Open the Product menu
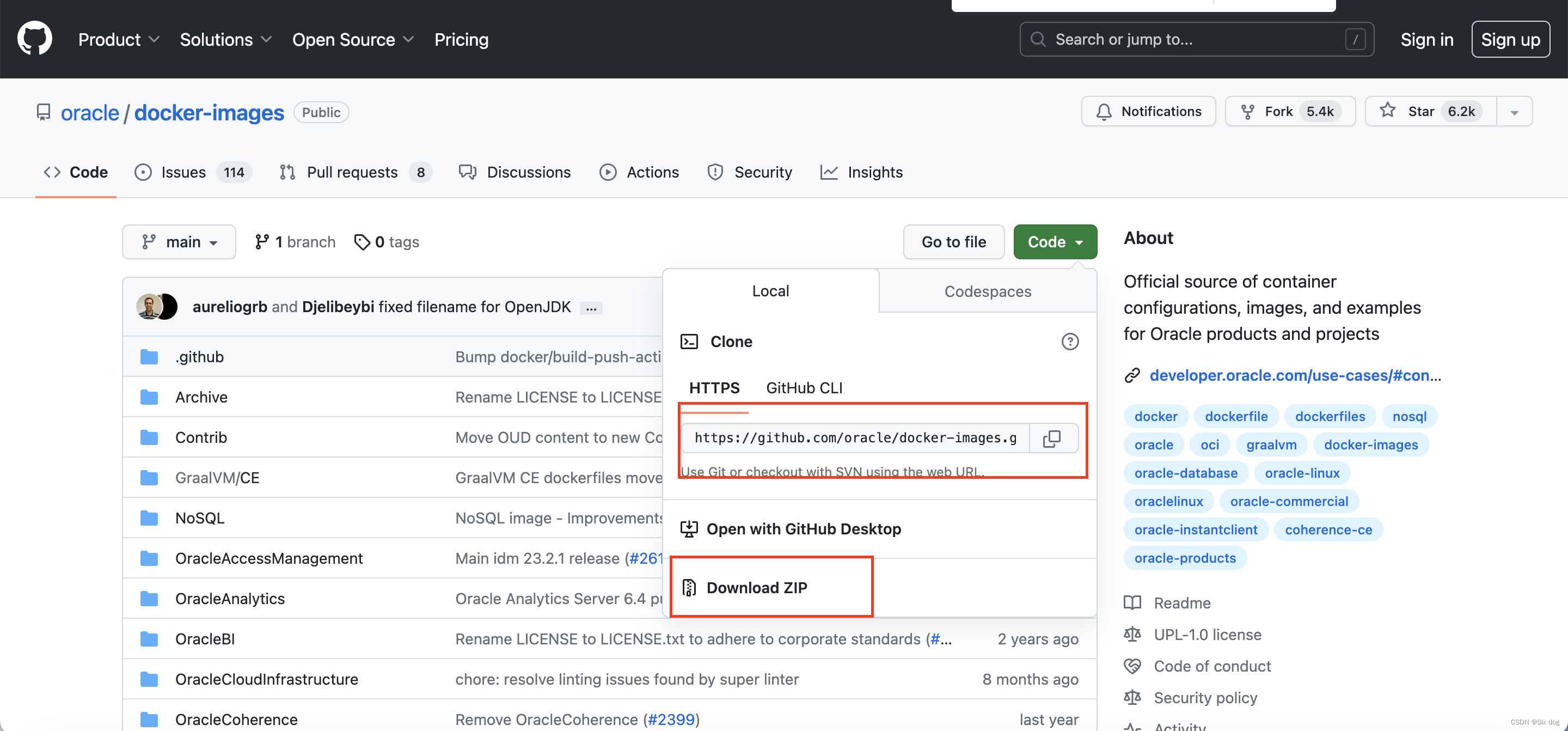 pyautogui.click(x=119, y=40)
